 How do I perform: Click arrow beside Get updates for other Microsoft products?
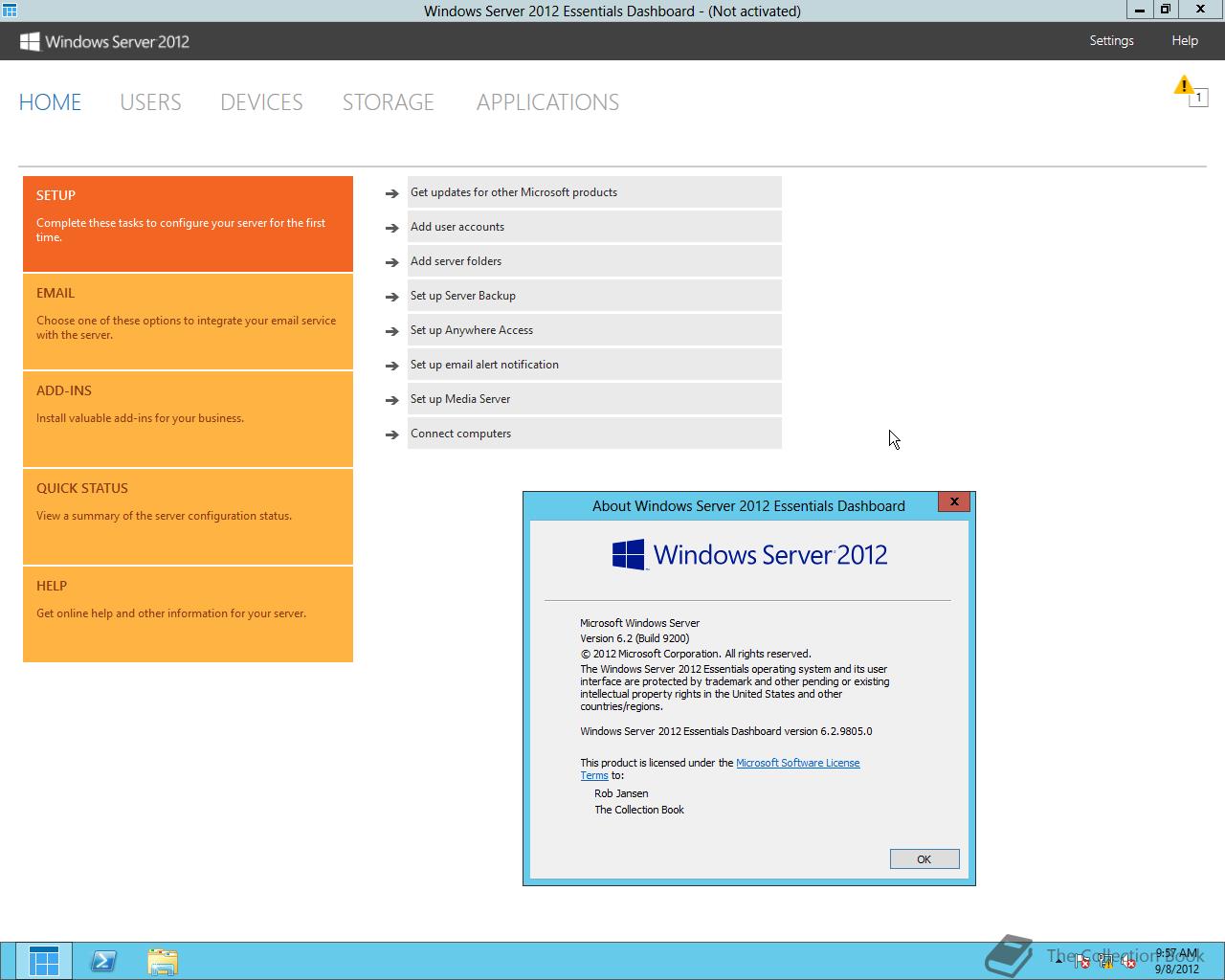391,193
